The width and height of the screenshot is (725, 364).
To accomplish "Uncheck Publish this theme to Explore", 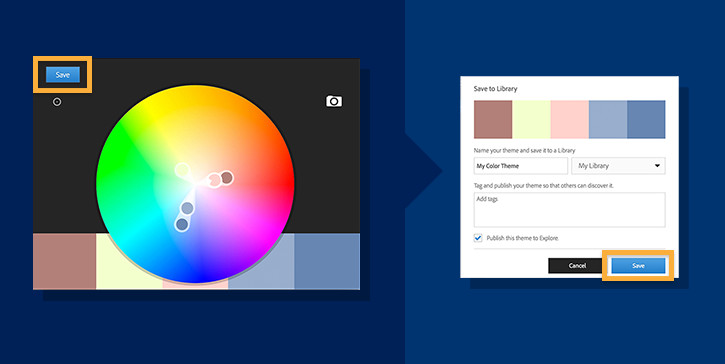I will 478,238.
